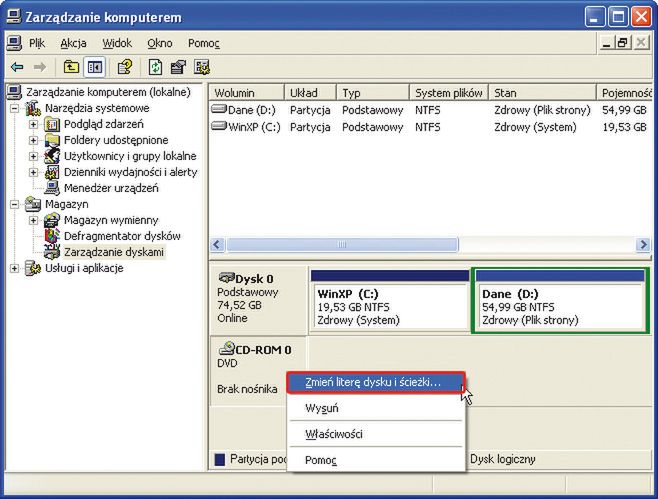
Task: Click the scroll right arrow of volume list
Action: [643, 244]
